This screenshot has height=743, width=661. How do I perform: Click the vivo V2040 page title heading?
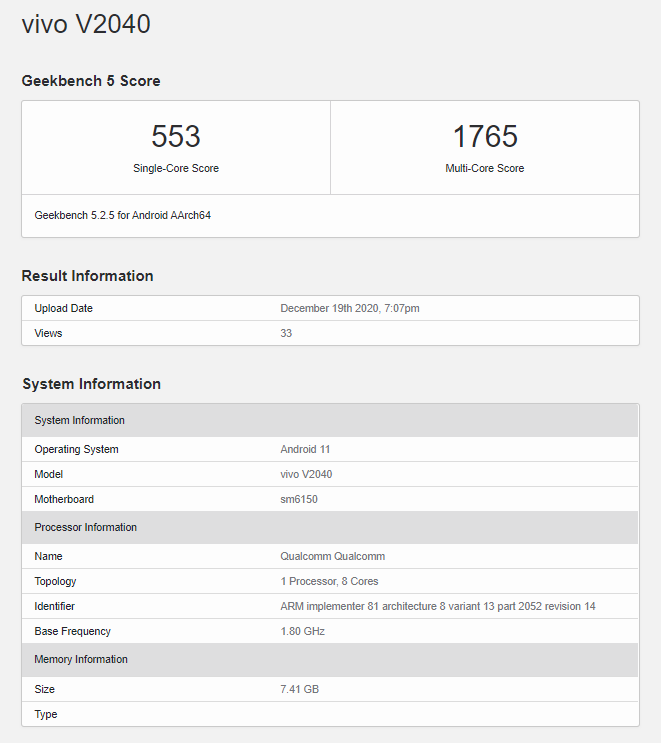86,24
